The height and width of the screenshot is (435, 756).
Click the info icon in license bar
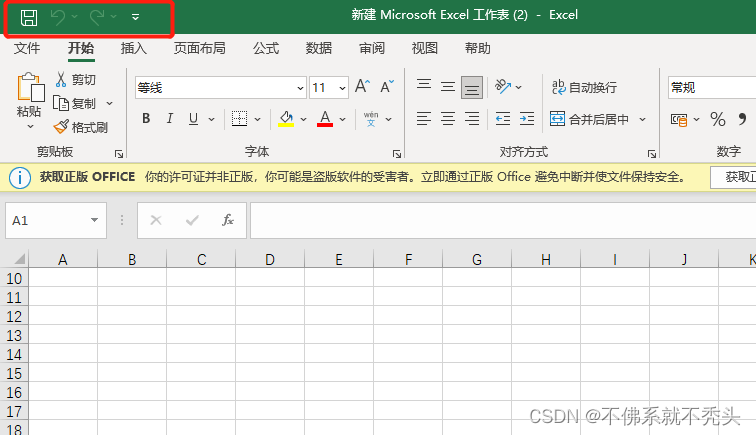tap(20, 178)
